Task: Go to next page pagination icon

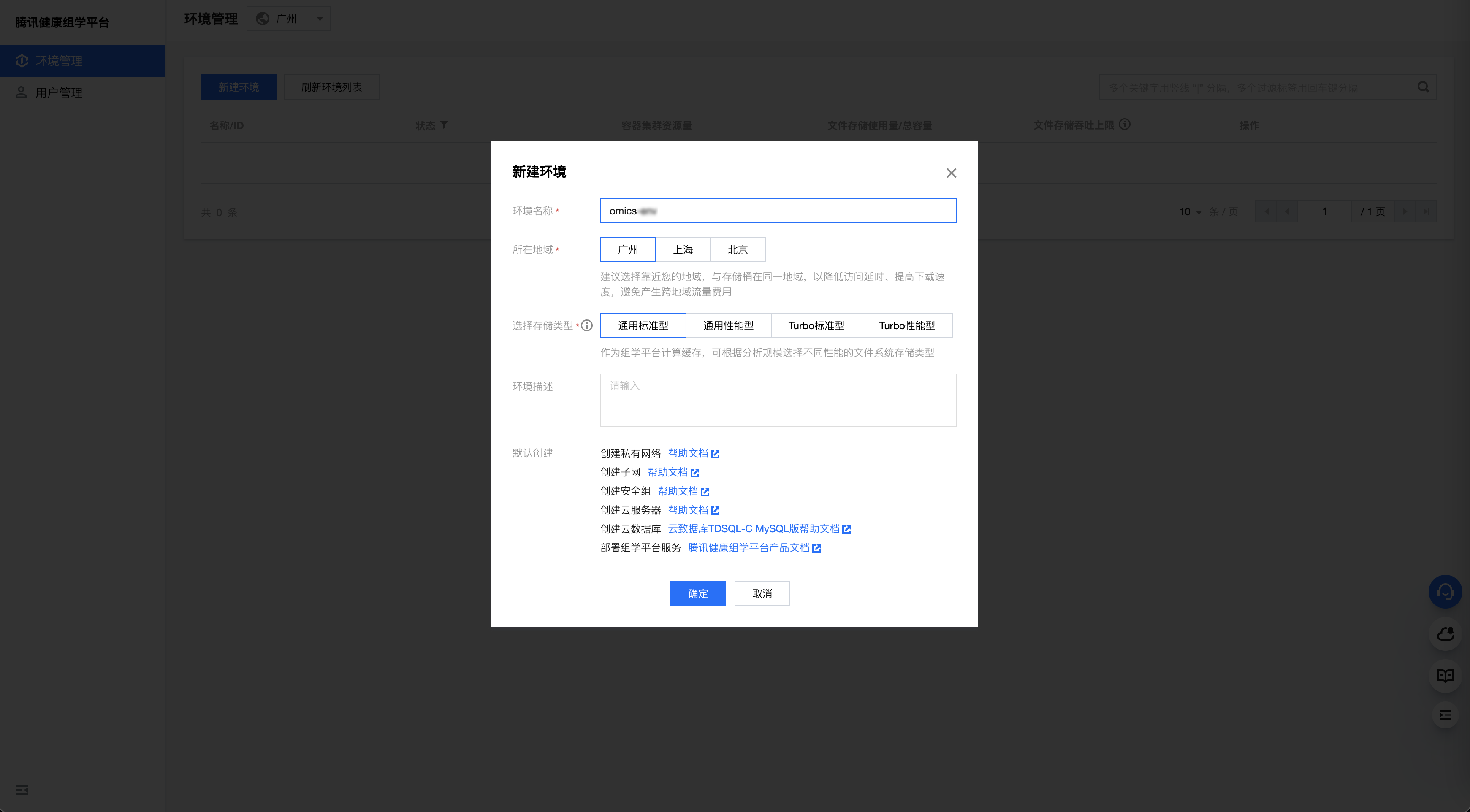Action: point(1405,212)
